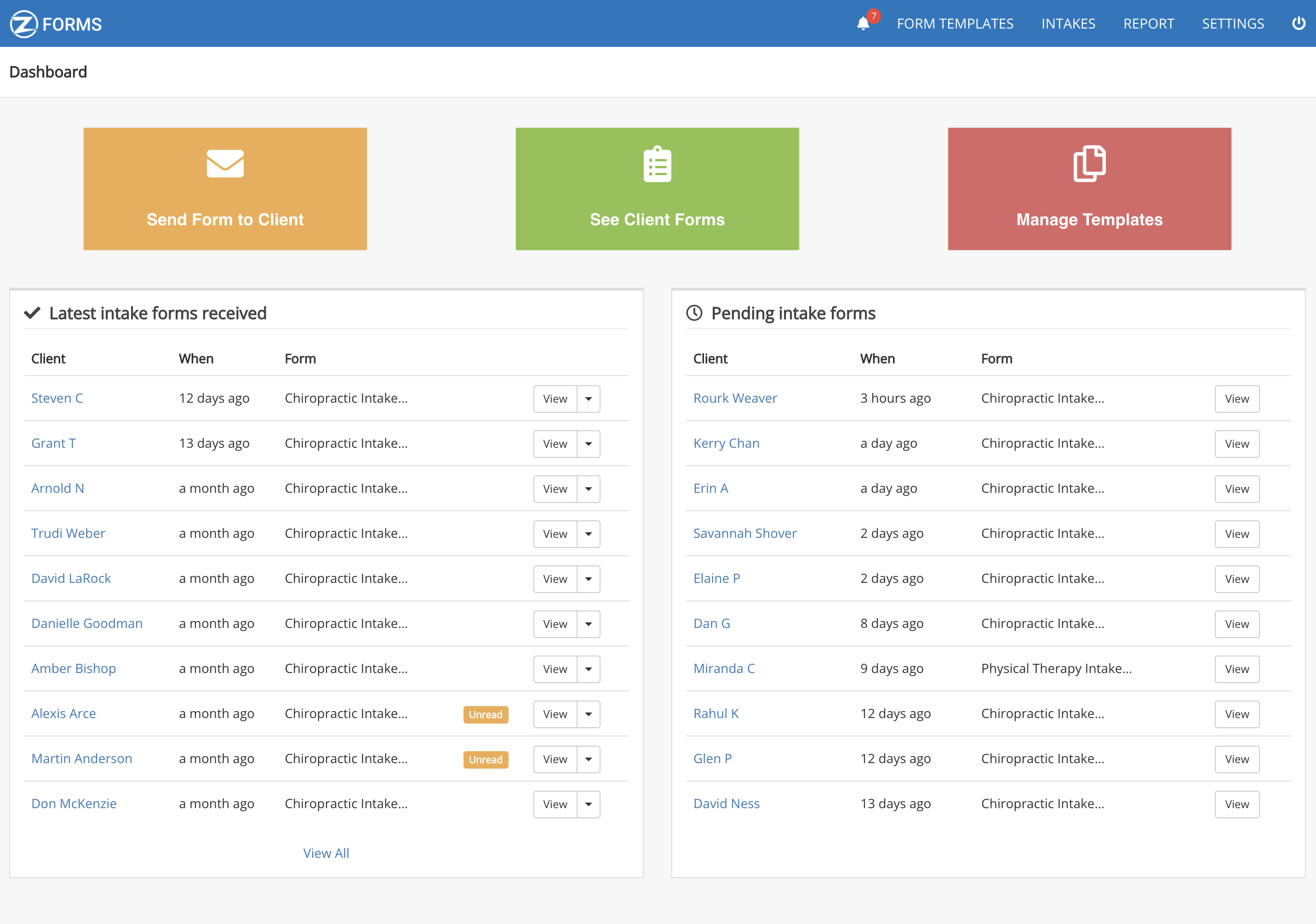The height and width of the screenshot is (924, 1316).
Task: Click the red notification count badge
Action: (874, 16)
